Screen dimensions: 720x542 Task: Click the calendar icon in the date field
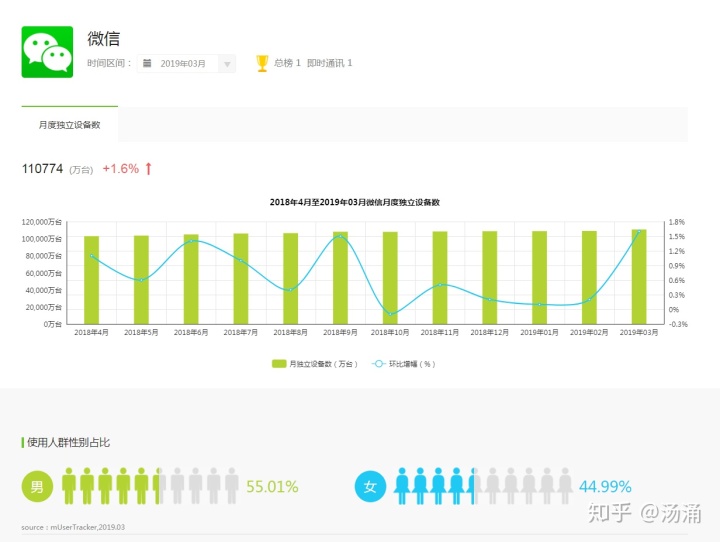click(x=147, y=63)
